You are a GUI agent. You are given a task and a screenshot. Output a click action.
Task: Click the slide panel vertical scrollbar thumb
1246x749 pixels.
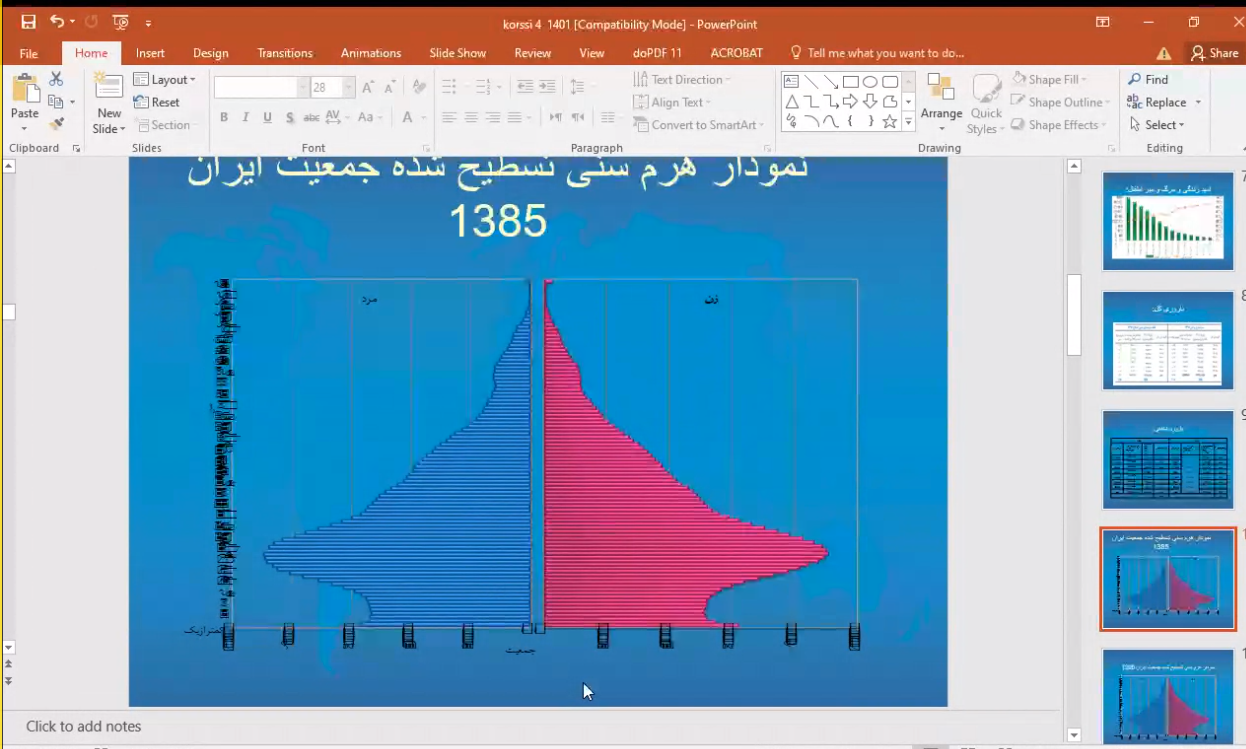(1074, 315)
